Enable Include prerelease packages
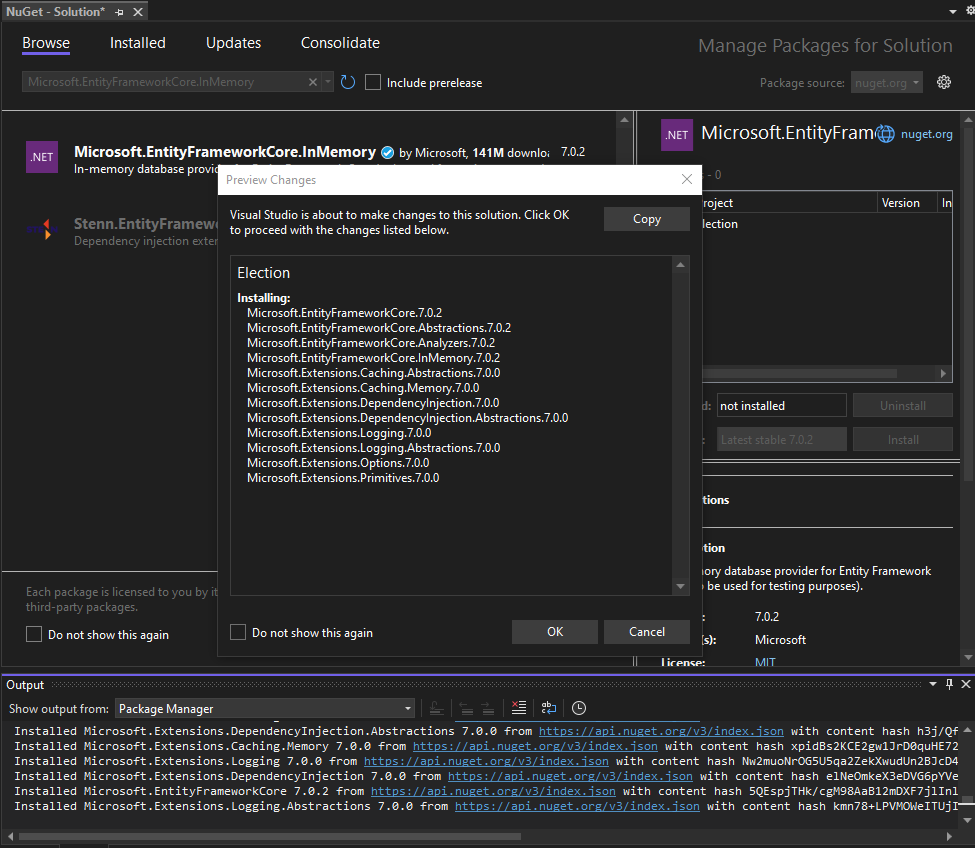Viewport: 975px width, 848px height. click(372, 82)
